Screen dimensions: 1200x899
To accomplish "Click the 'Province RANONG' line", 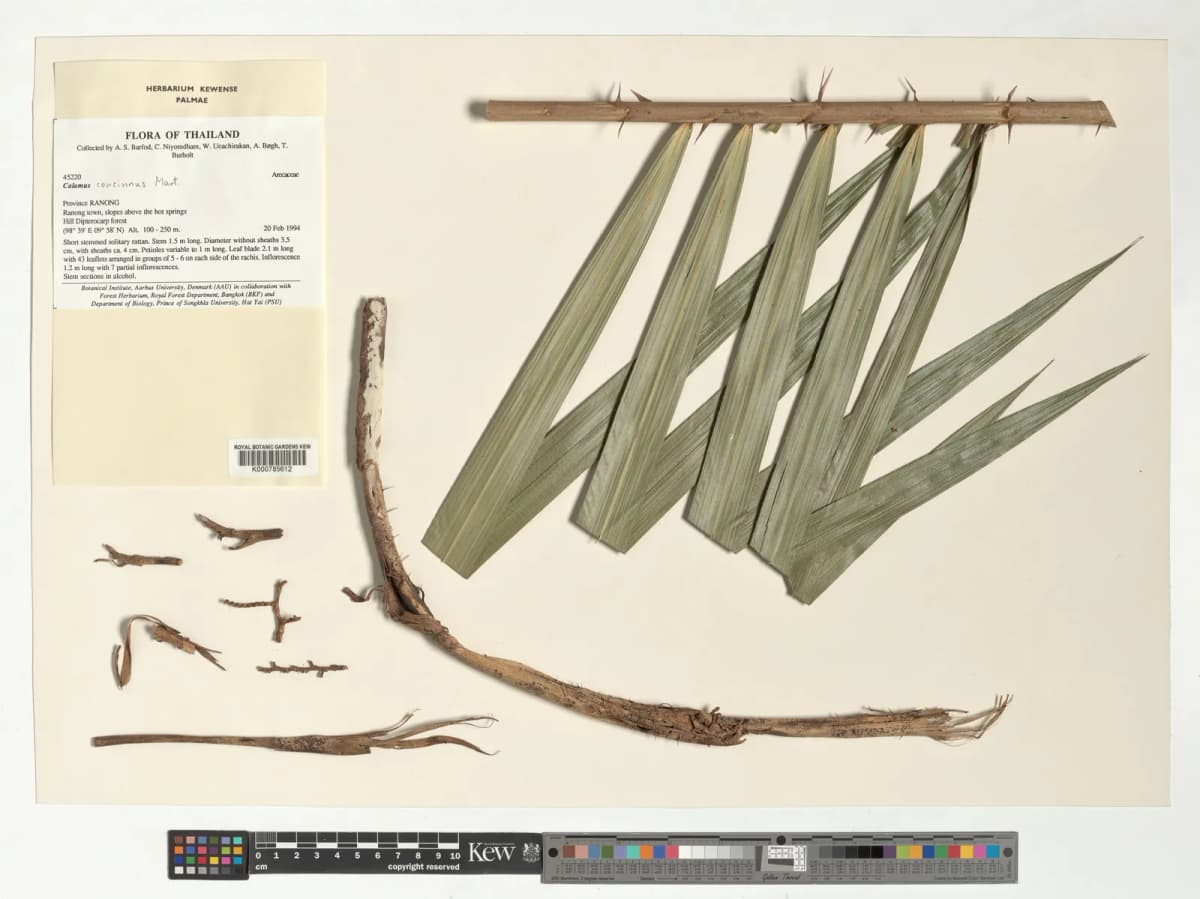I will click(x=91, y=203).
